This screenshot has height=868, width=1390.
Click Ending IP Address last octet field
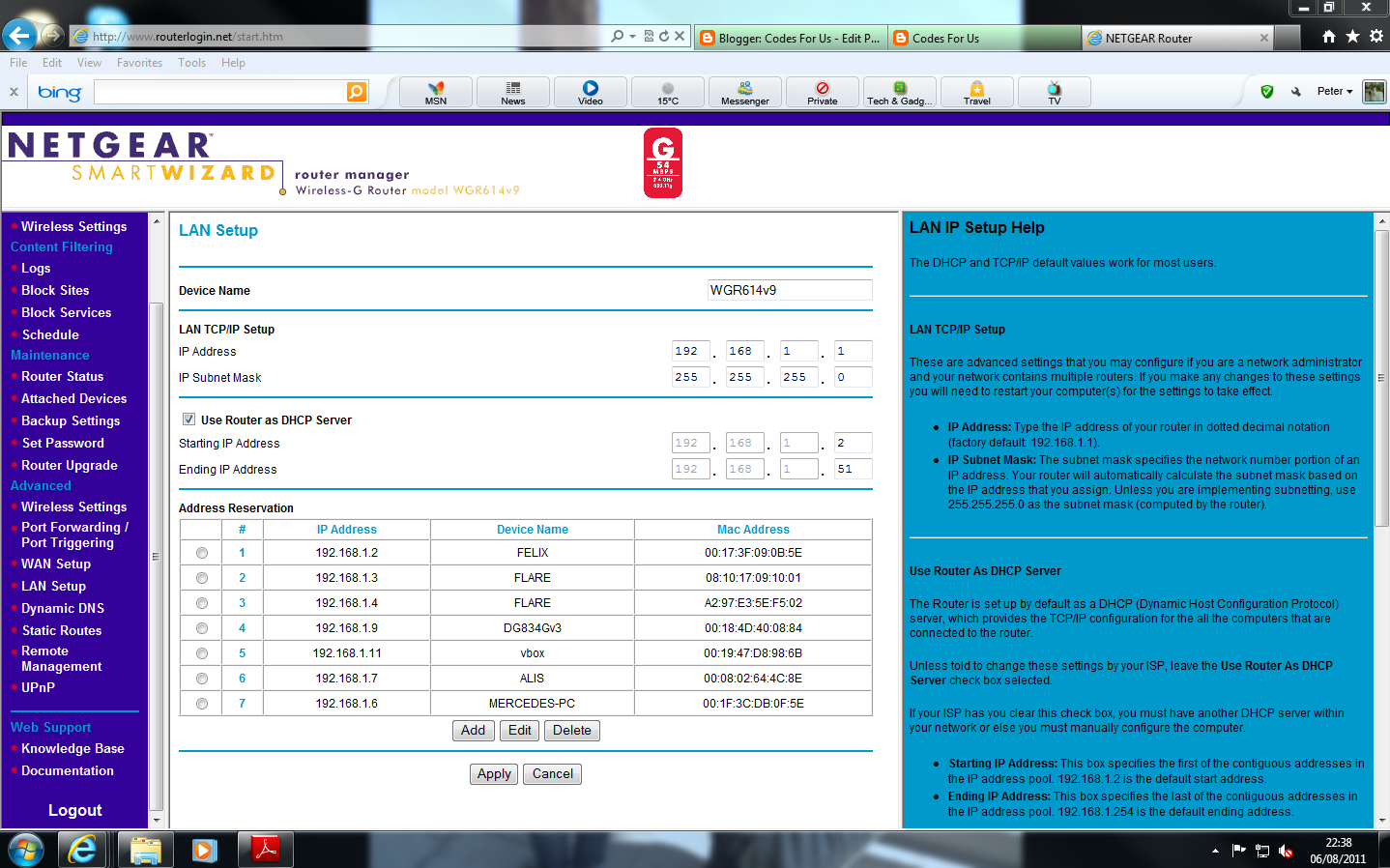tap(854, 469)
